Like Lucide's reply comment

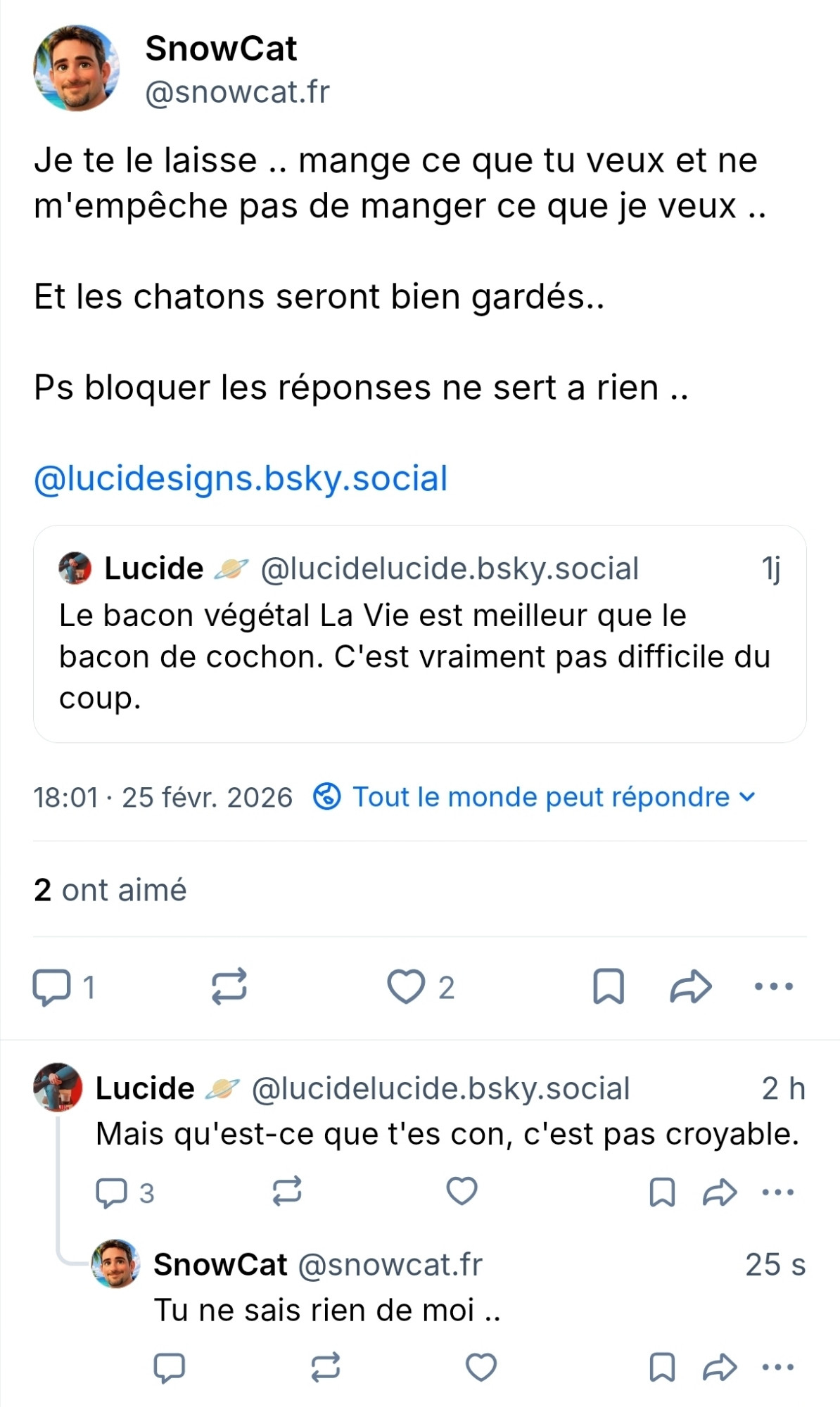tap(462, 1192)
